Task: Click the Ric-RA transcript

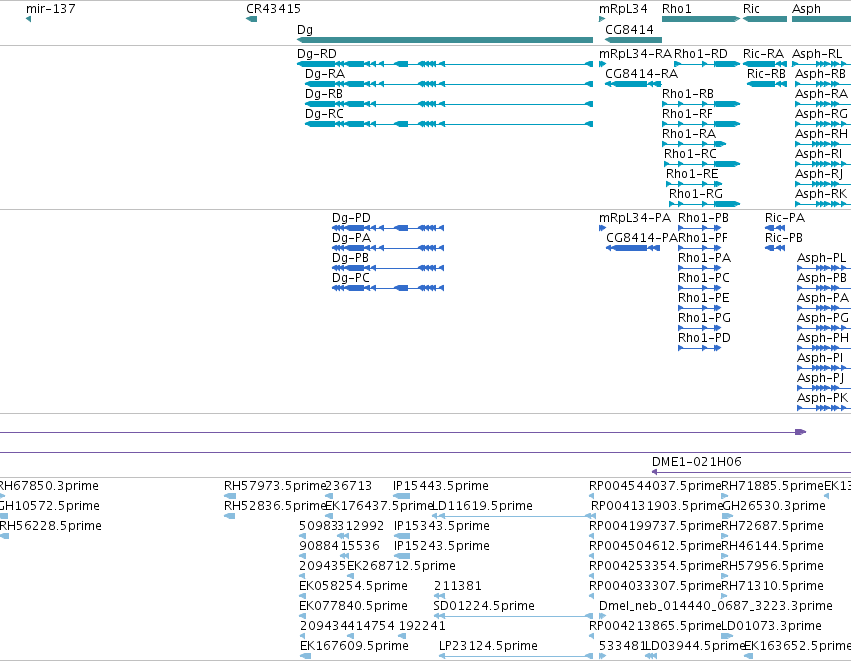Action: point(765,64)
